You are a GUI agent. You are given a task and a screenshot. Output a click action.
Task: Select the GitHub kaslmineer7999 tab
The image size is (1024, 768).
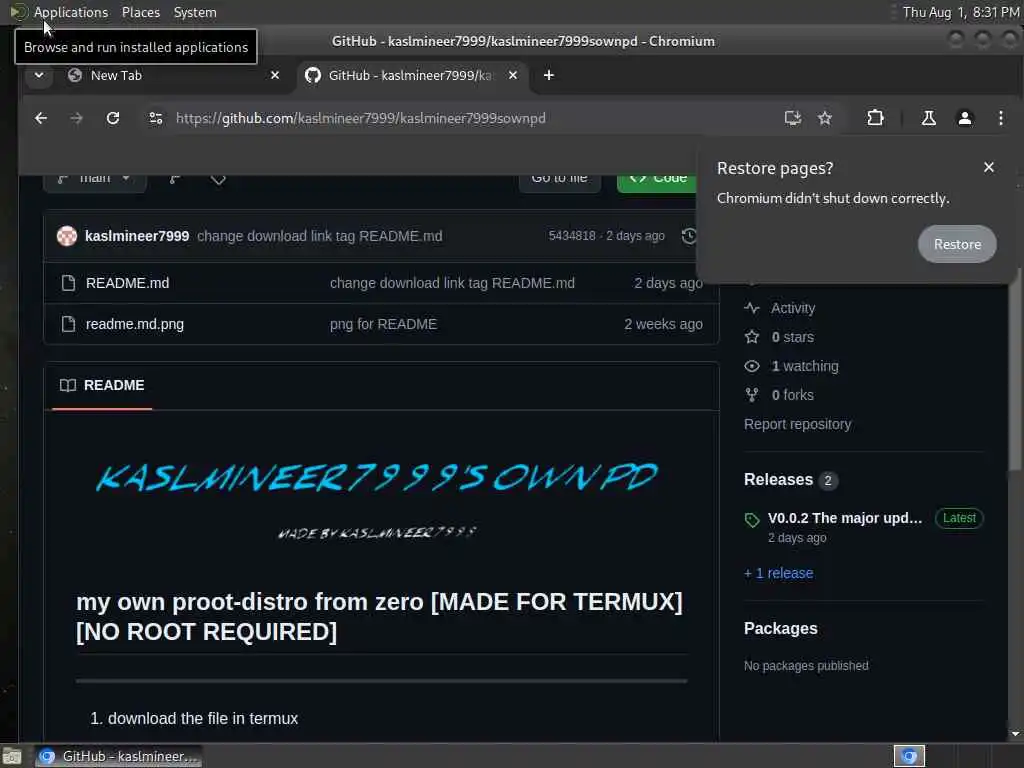pos(413,75)
